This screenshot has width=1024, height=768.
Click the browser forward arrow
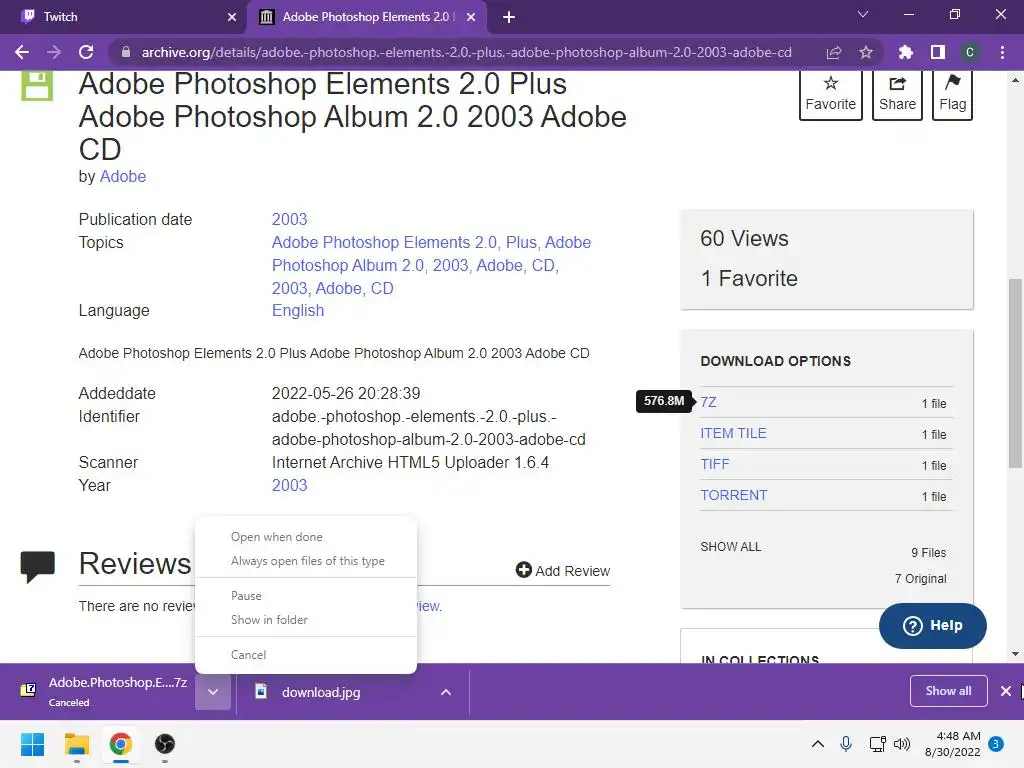point(54,52)
